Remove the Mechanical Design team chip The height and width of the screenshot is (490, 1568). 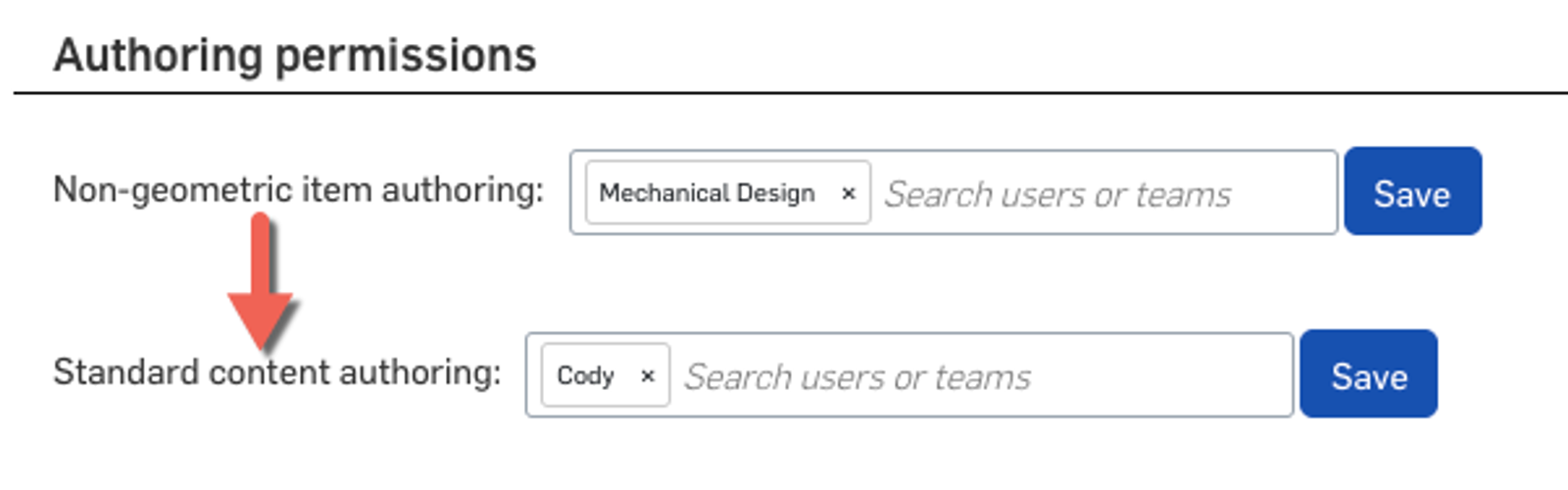point(849,194)
